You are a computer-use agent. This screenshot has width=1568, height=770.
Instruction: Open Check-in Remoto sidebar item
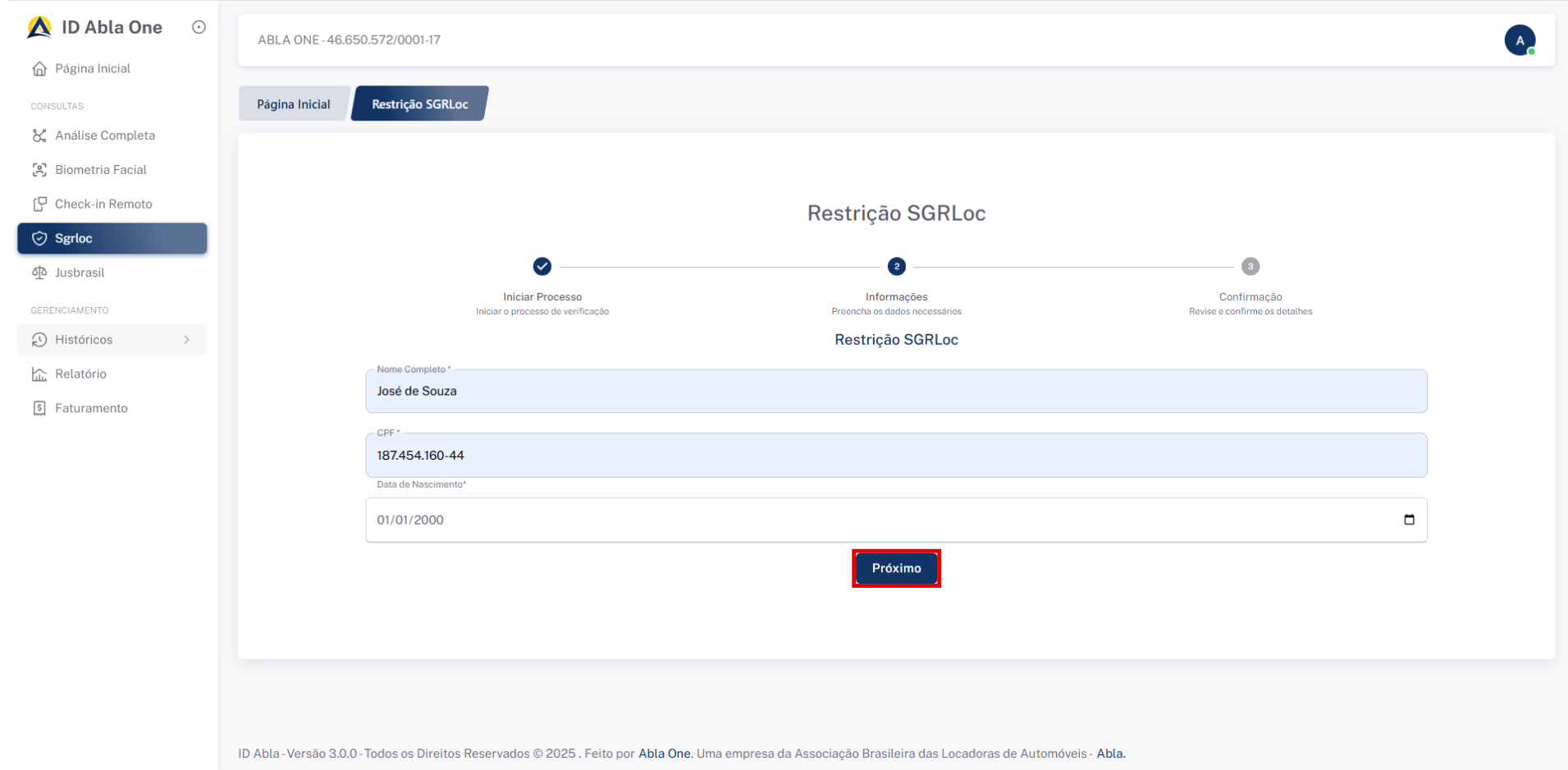103,204
